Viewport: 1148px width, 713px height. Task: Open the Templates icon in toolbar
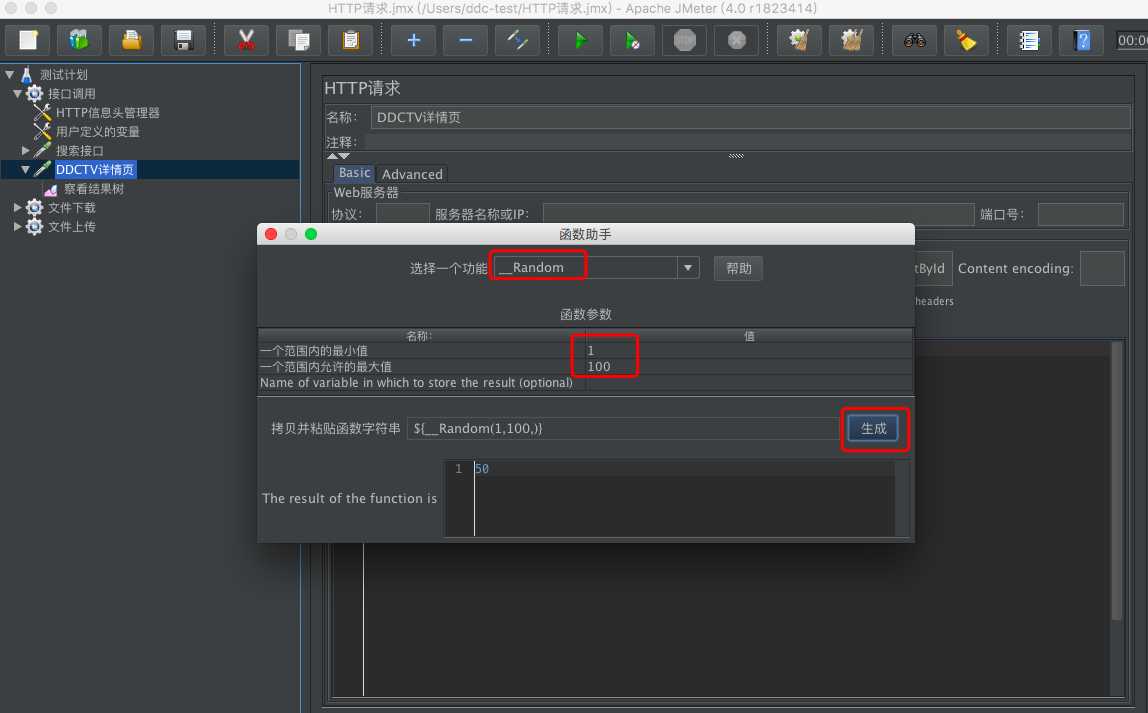point(79,40)
